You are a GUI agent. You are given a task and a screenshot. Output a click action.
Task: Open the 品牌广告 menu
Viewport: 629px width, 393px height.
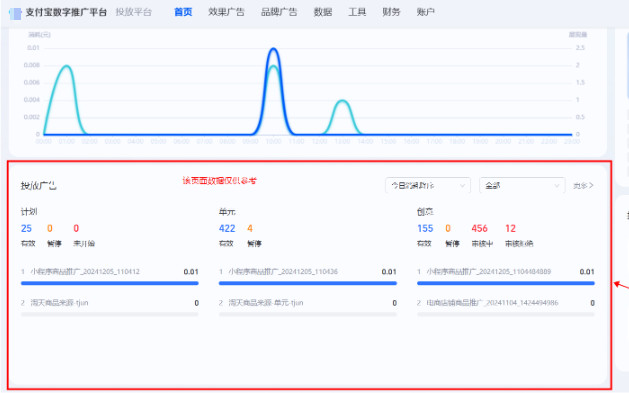click(x=279, y=12)
